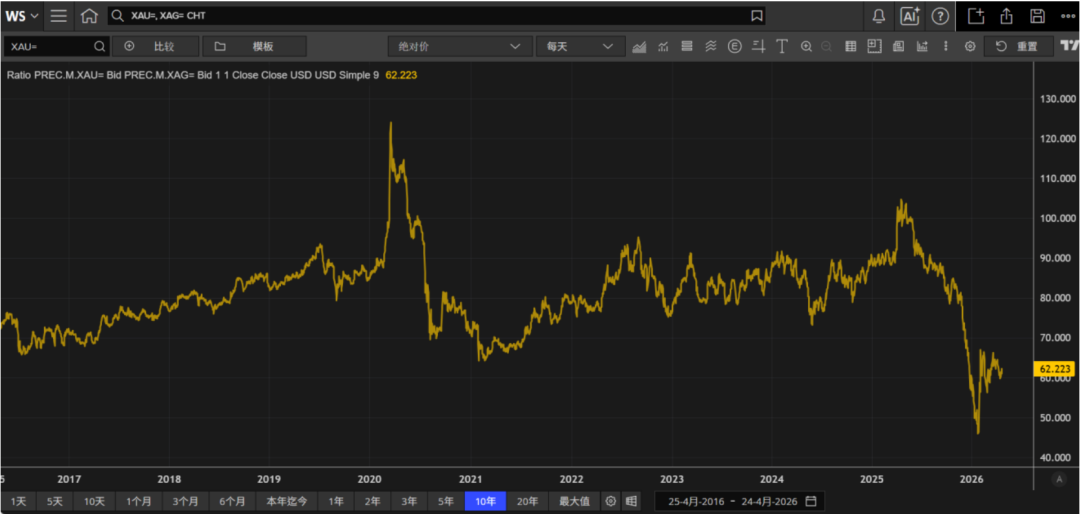Go to the home page icon

89,16
